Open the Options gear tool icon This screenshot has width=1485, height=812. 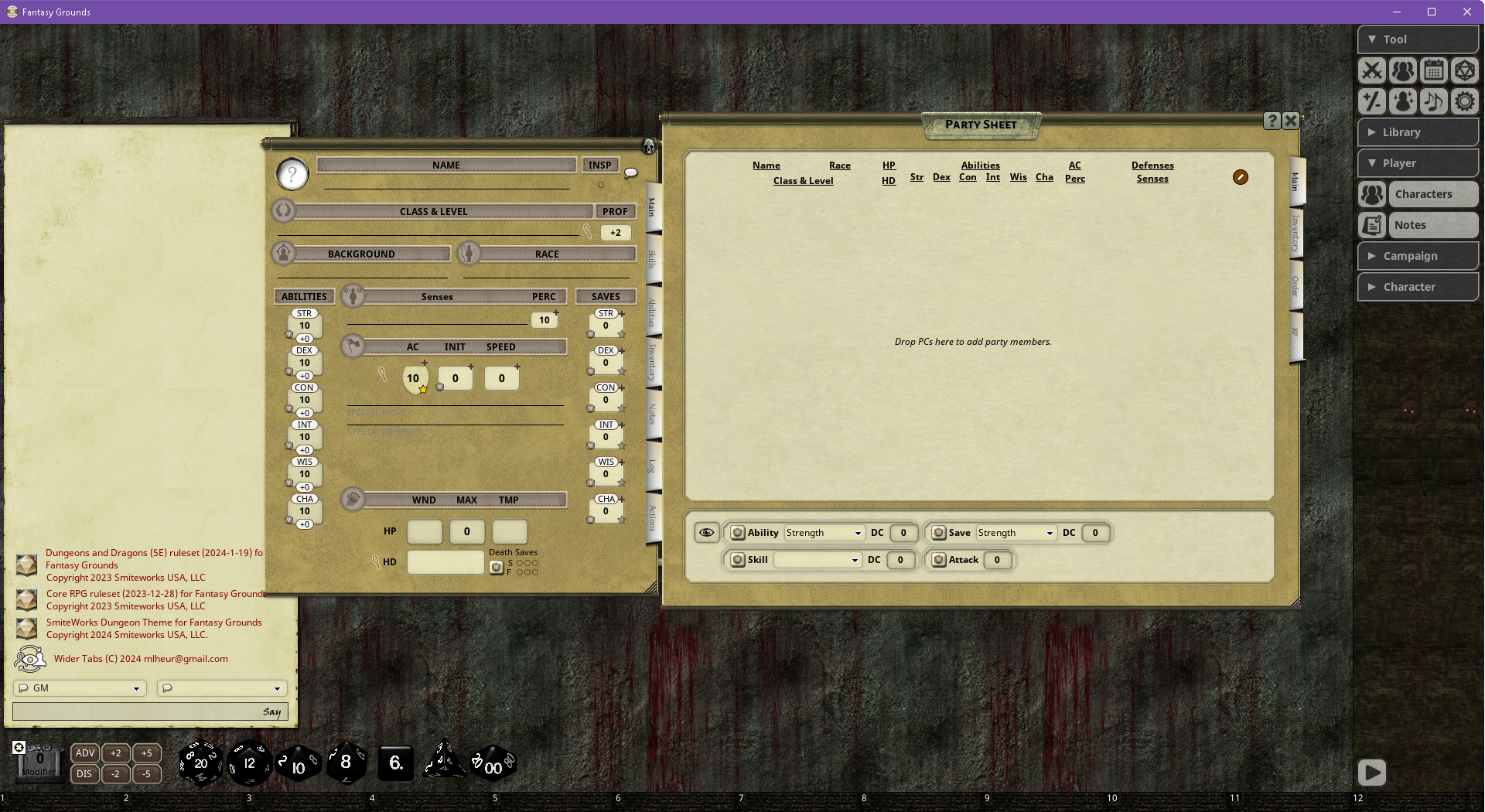click(x=1465, y=101)
